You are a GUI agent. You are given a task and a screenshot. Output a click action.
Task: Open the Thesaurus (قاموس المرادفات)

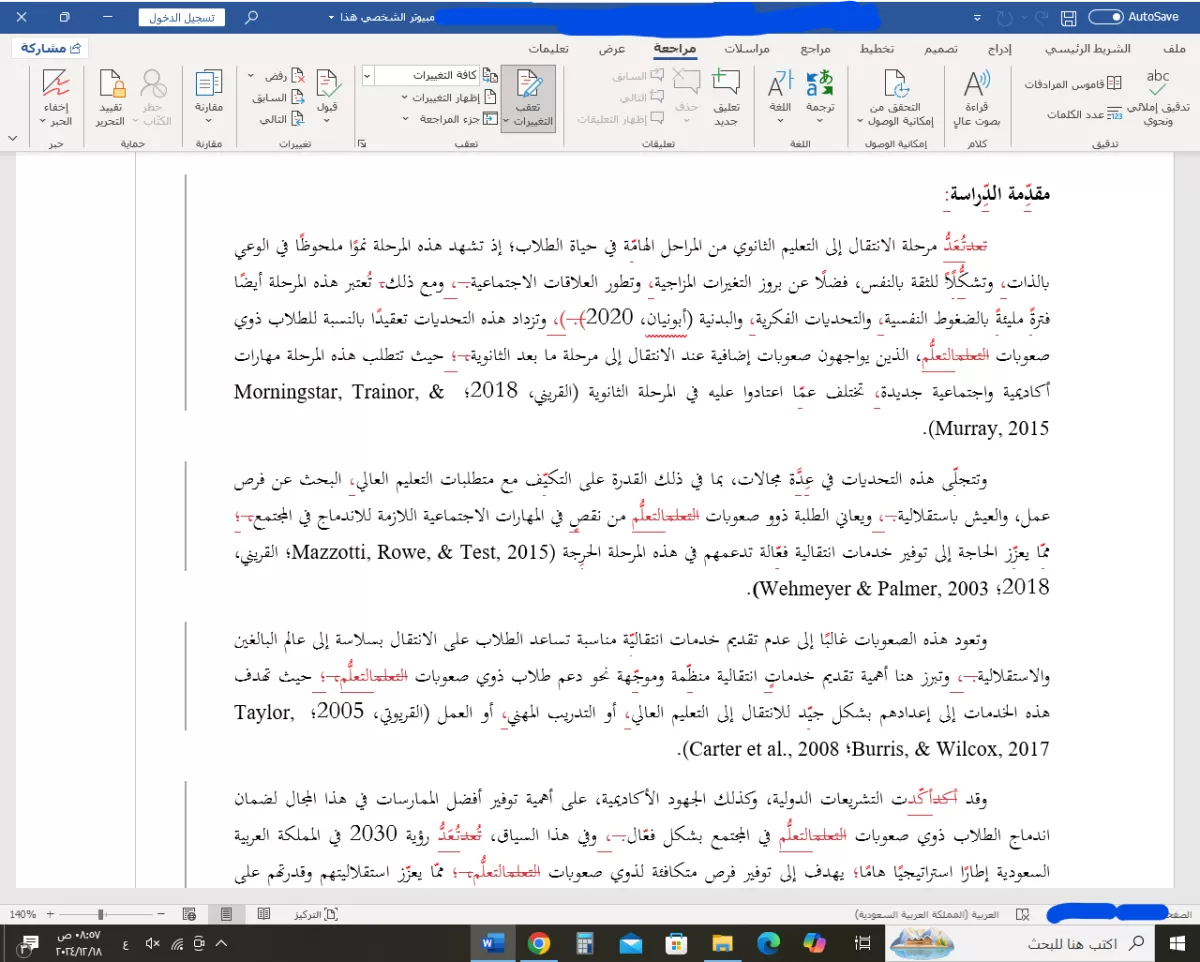[x=1072, y=84]
